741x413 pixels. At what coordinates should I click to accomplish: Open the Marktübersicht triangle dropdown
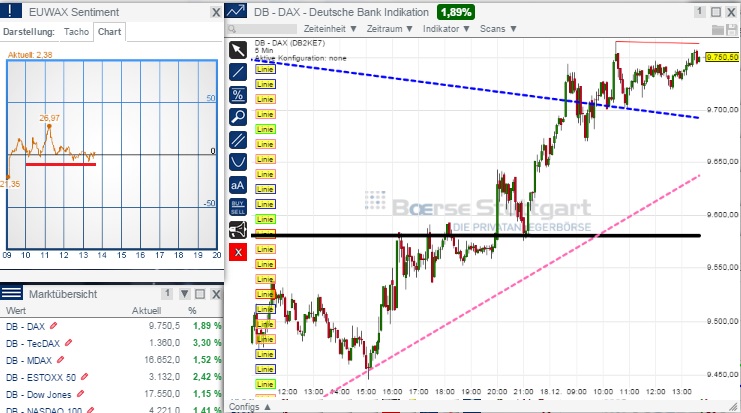click(x=184, y=294)
